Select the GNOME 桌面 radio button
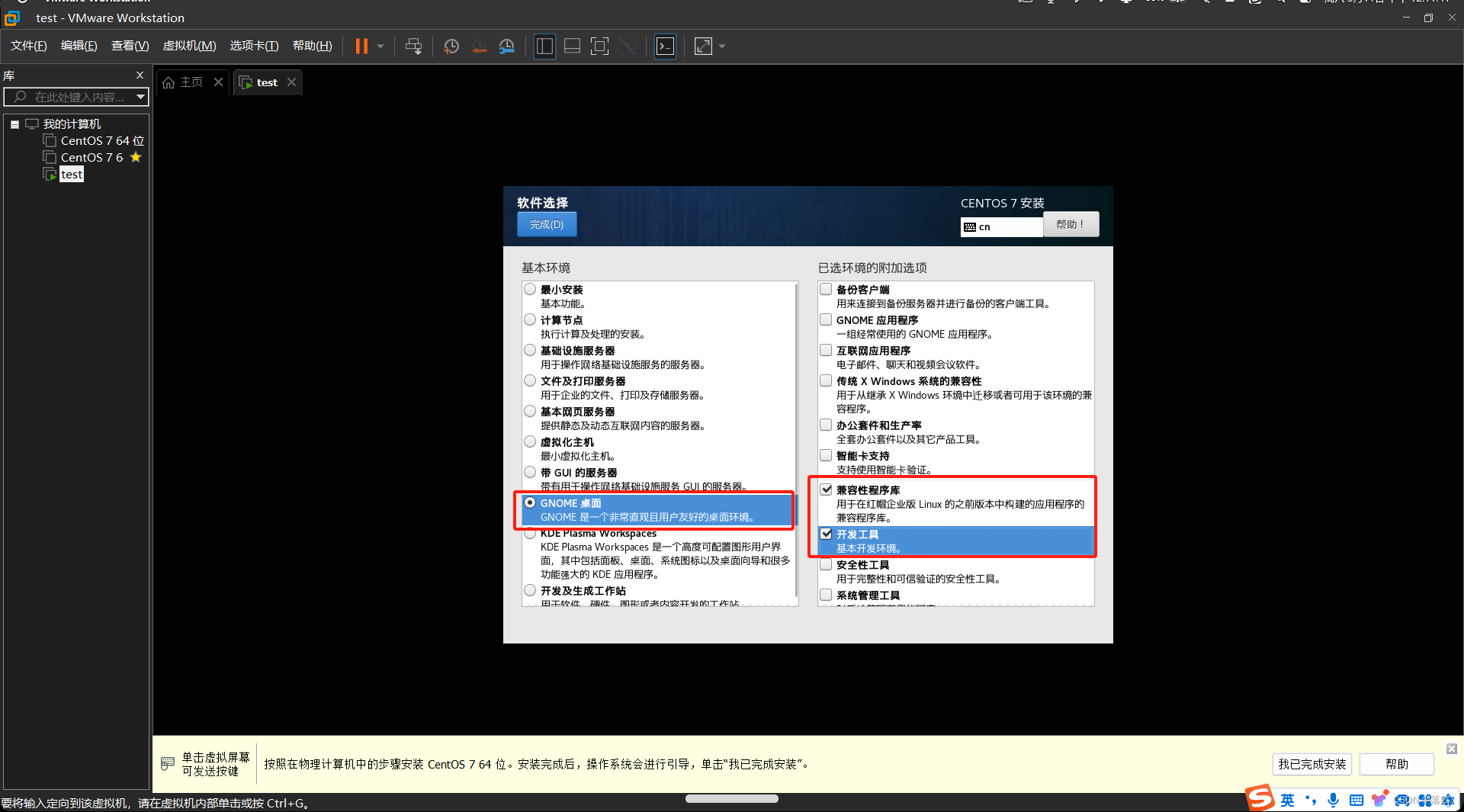1464x812 pixels. (530, 502)
